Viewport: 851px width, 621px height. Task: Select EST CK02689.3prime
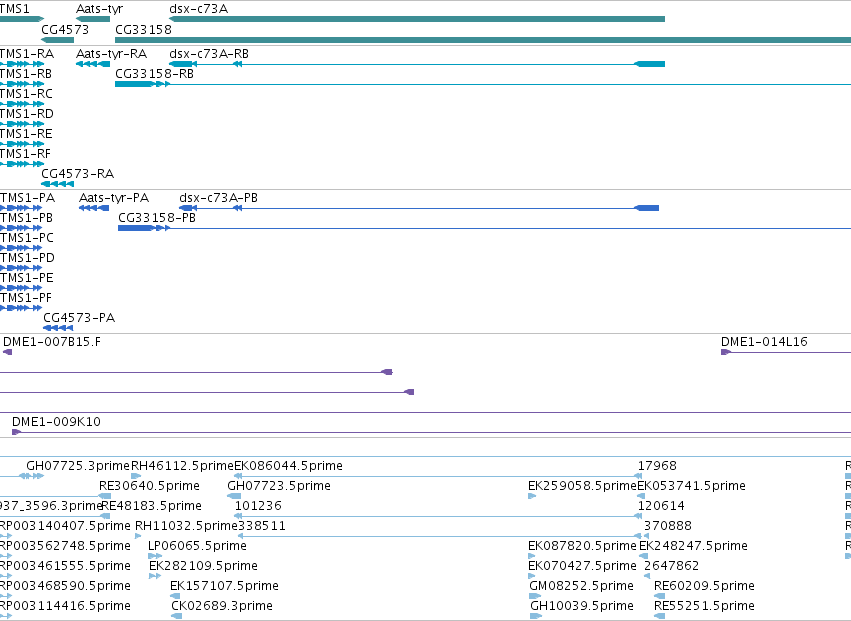click(222, 607)
